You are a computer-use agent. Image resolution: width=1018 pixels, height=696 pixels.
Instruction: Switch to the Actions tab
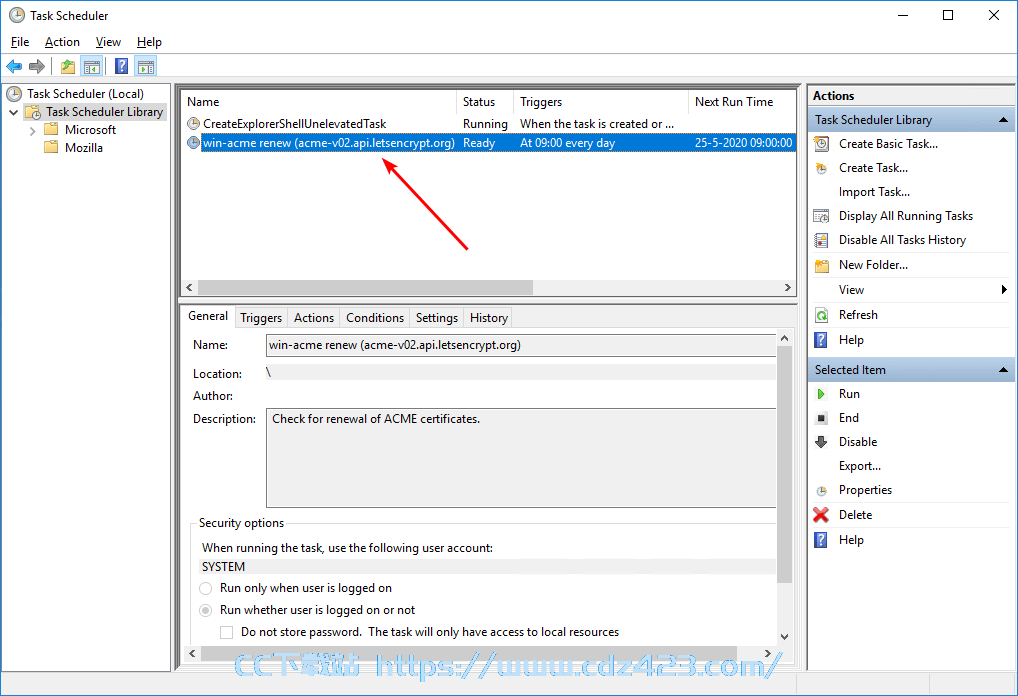coord(314,317)
